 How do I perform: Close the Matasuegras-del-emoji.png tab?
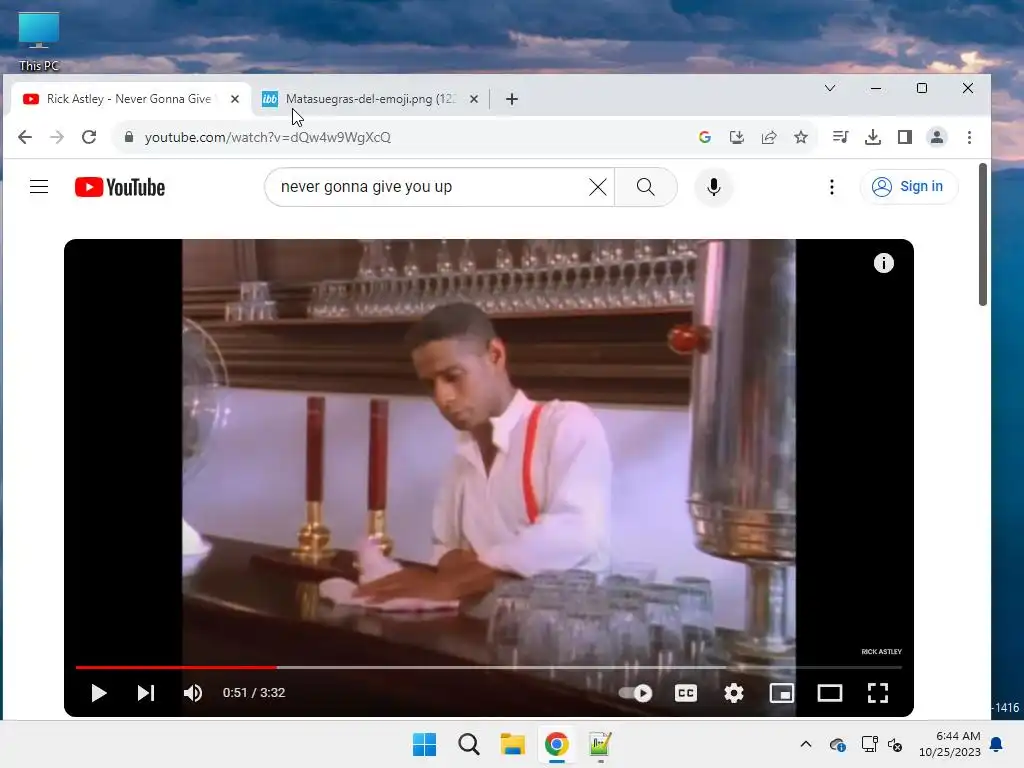tap(474, 99)
